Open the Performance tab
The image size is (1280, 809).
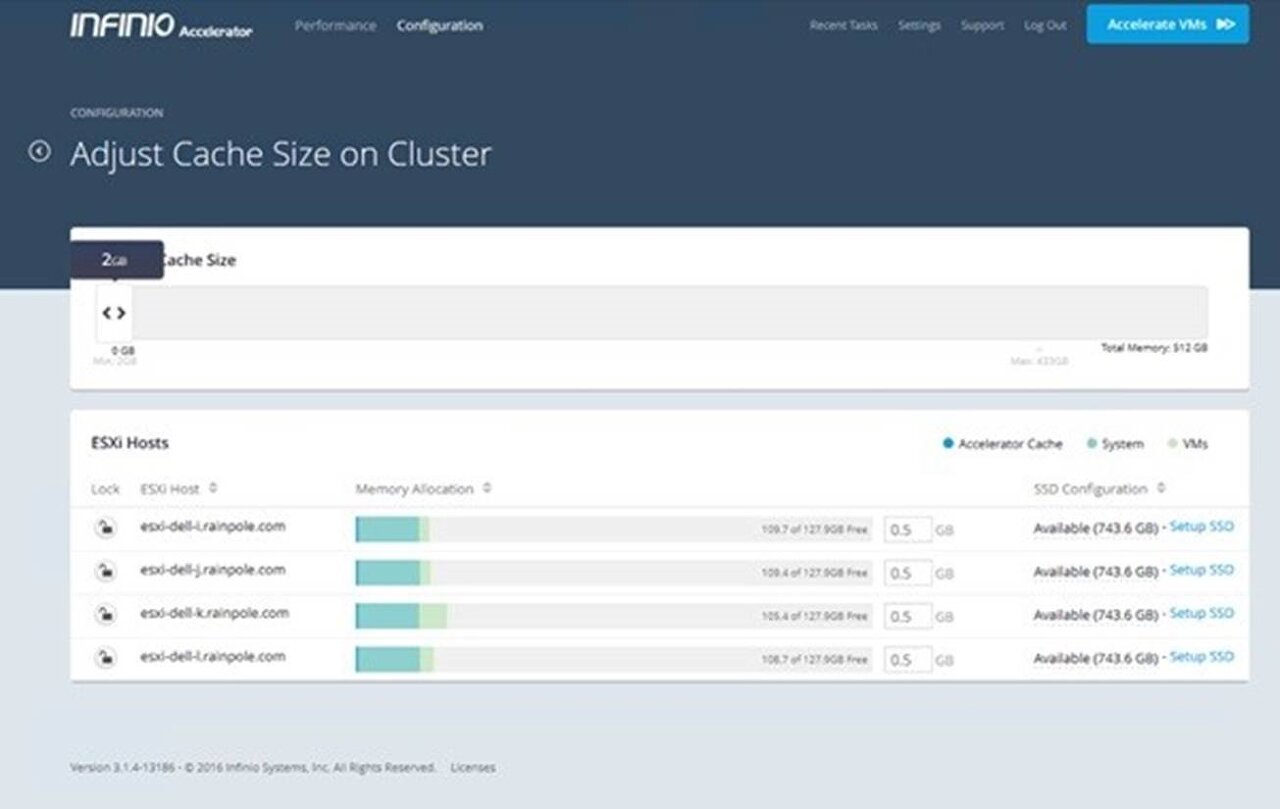pyautogui.click(x=336, y=26)
